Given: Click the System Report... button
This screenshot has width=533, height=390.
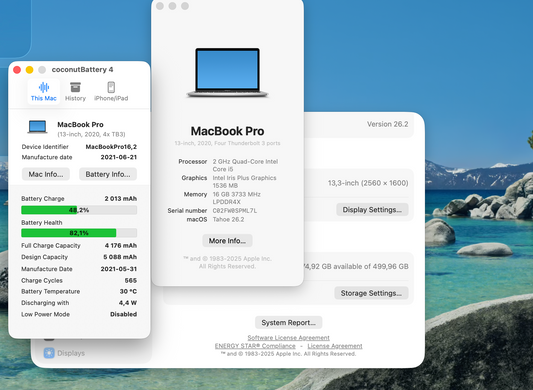Looking at the screenshot, I should pos(288,323).
